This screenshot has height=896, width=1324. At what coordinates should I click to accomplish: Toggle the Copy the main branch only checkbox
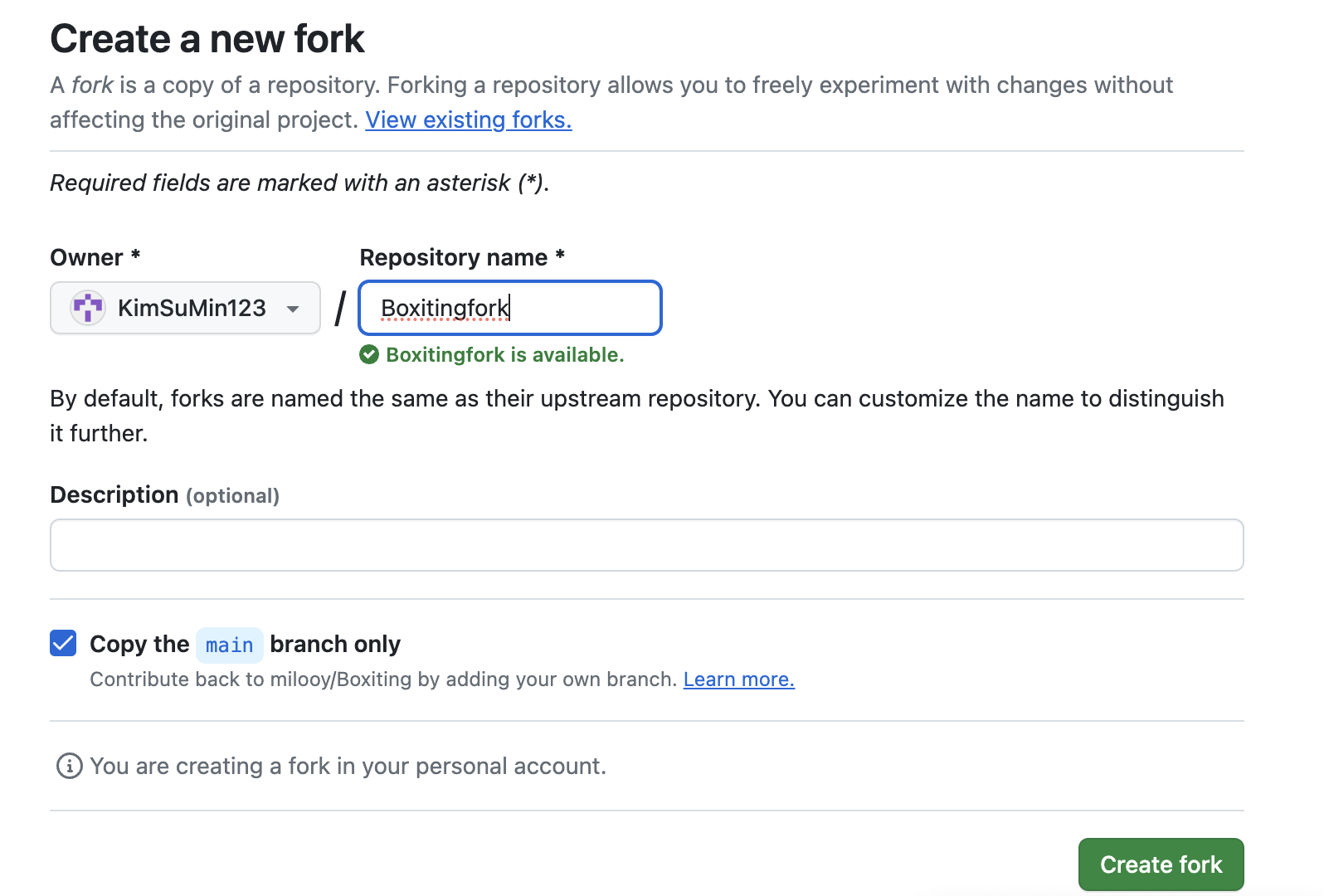[x=63, y=643]
